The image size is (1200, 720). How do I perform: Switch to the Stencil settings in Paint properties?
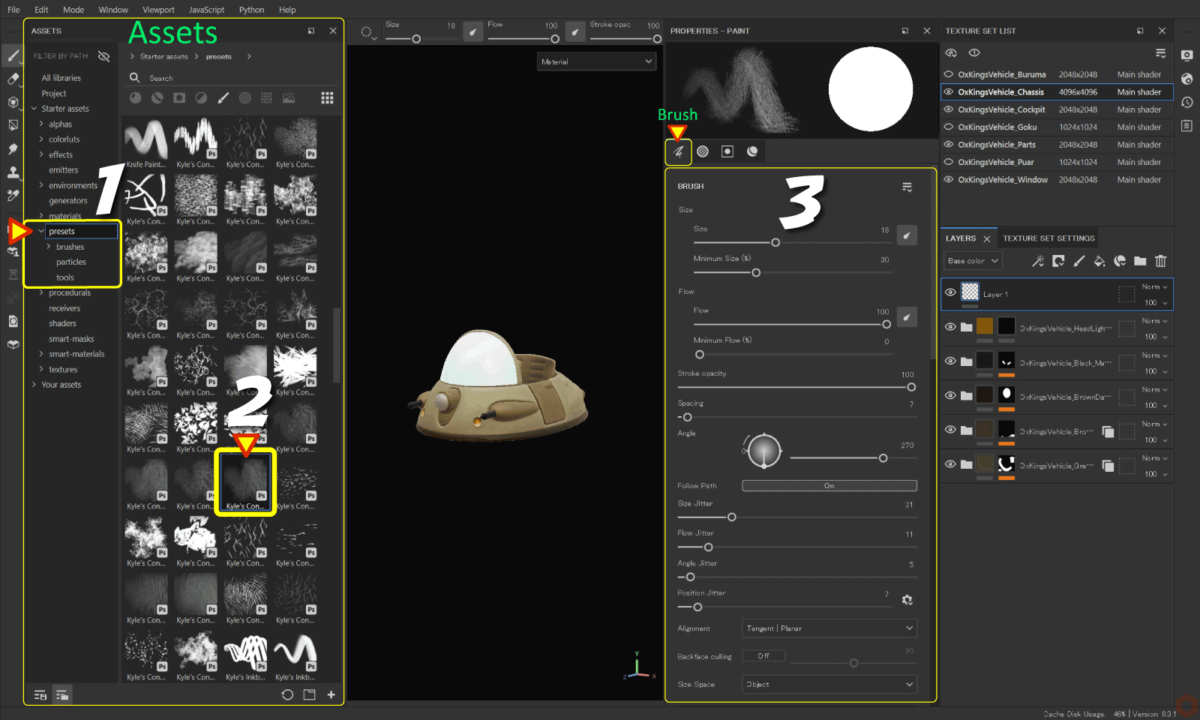point(727,152)
